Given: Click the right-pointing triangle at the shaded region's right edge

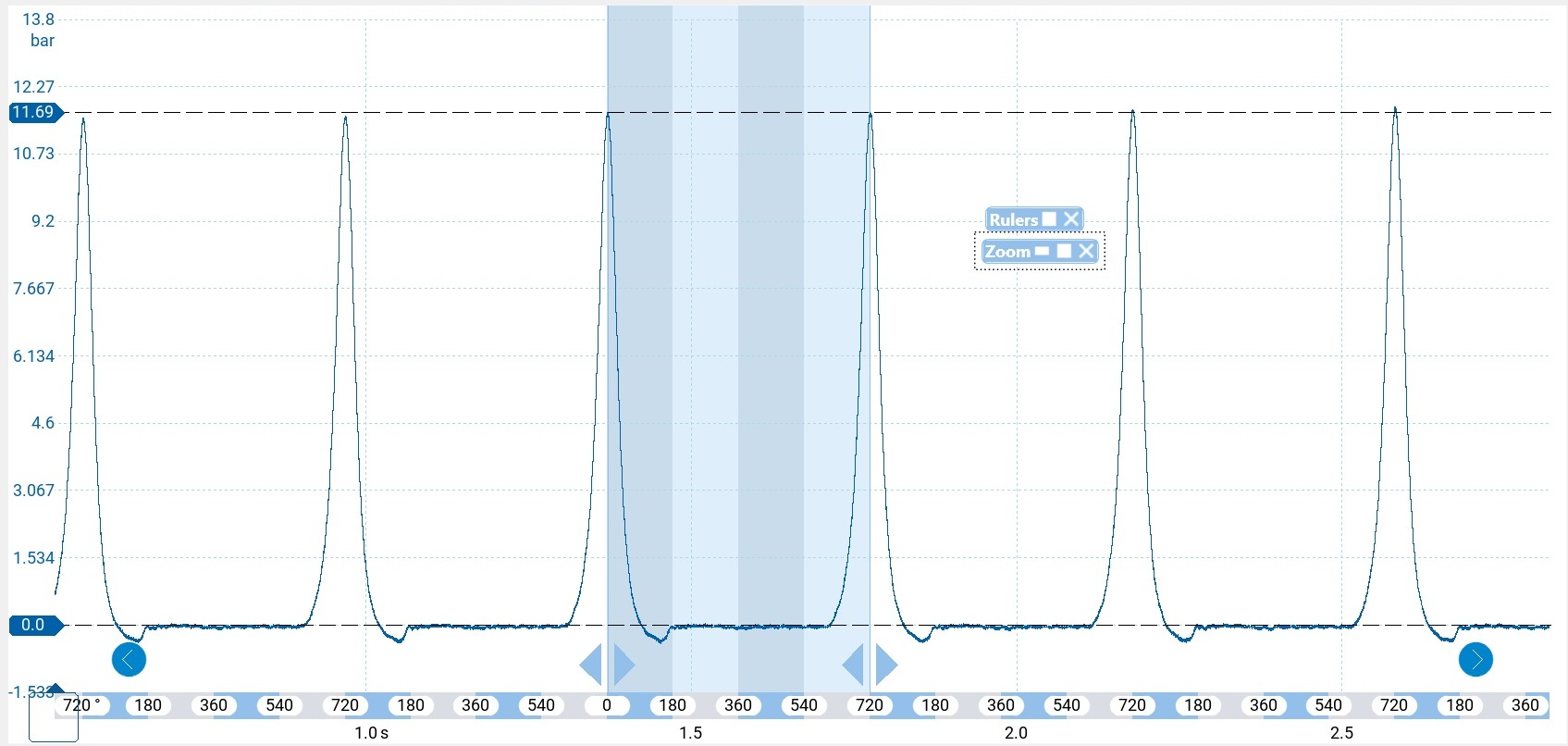Looking at the screenshot, I should tap(886, 665).
